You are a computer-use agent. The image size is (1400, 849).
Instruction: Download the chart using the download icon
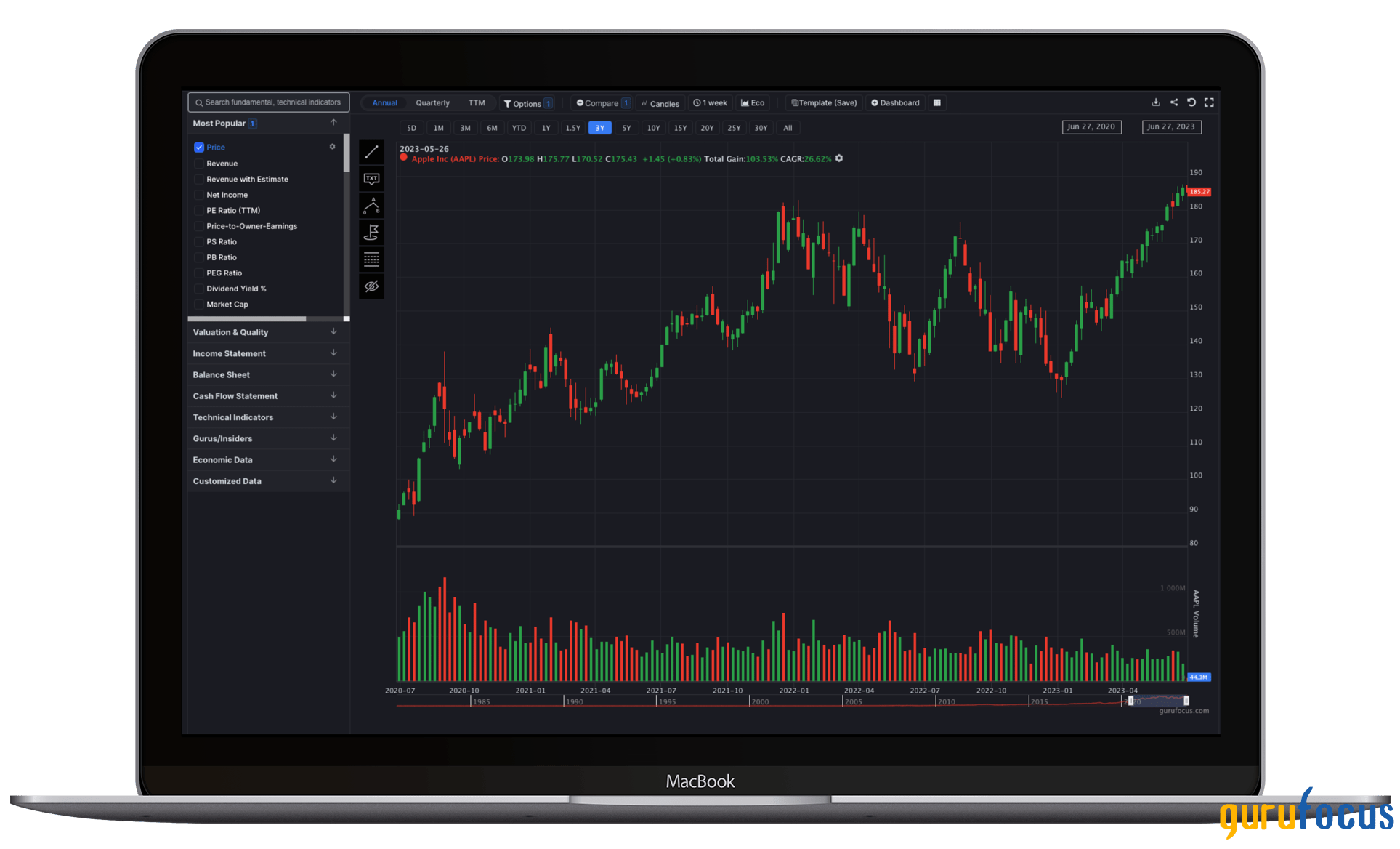[x=1155, y=102]
